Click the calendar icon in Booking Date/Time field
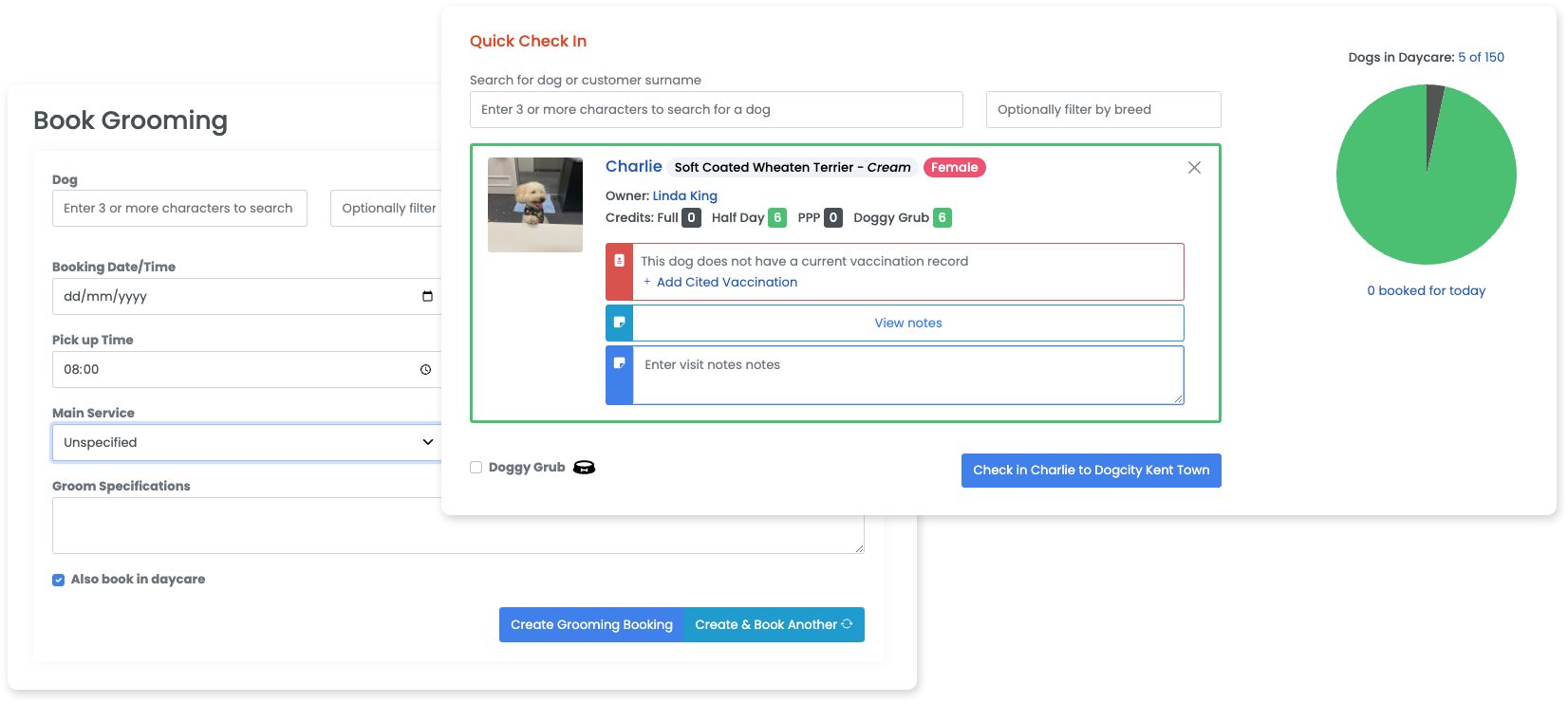This screenshot has width=1568, height=703. (x=427, y=296)
